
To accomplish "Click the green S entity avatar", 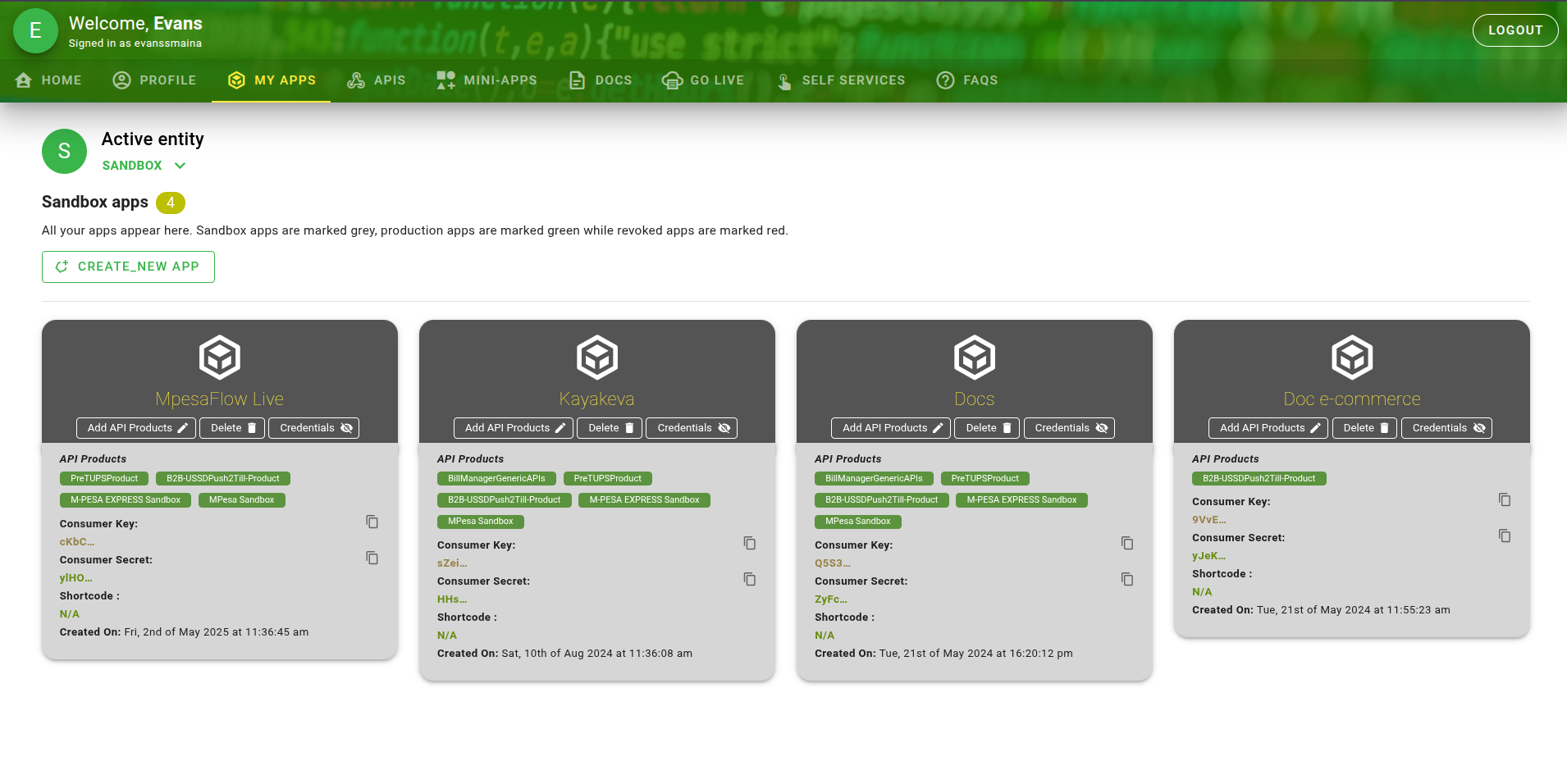I will point(64,151).
